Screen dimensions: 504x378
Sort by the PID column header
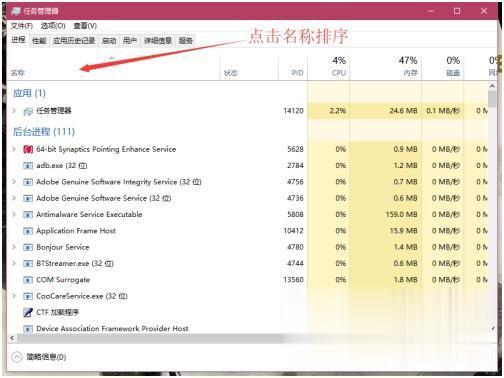pos(293,68)
